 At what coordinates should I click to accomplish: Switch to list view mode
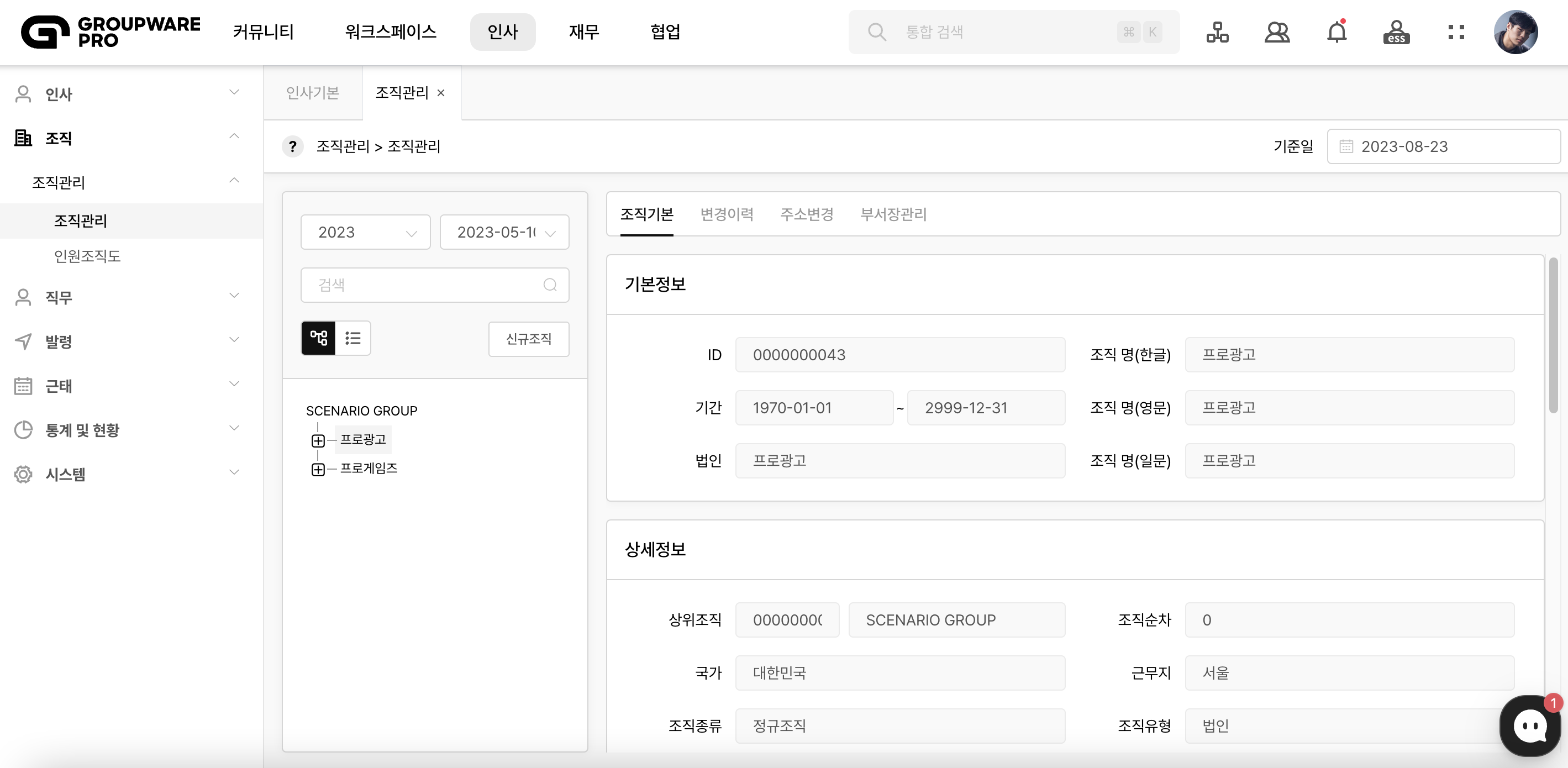click(353, 338)
